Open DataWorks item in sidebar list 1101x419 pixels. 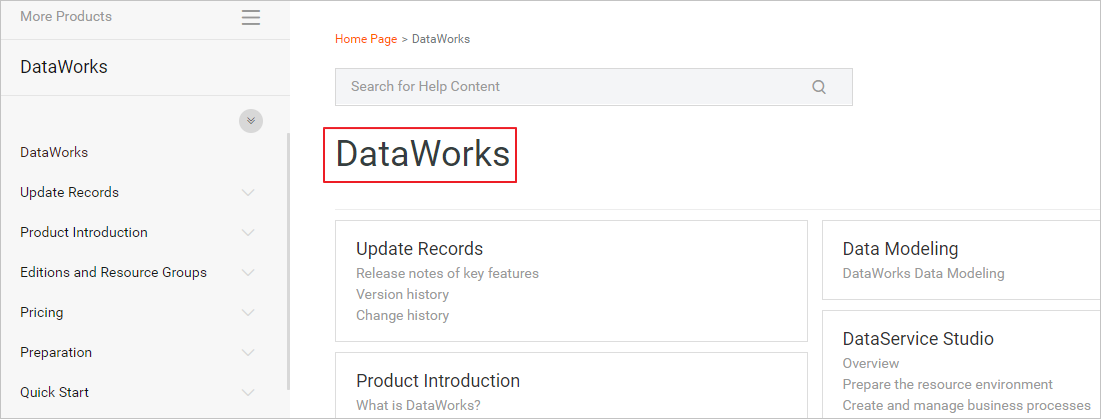[x=54, y=152]
